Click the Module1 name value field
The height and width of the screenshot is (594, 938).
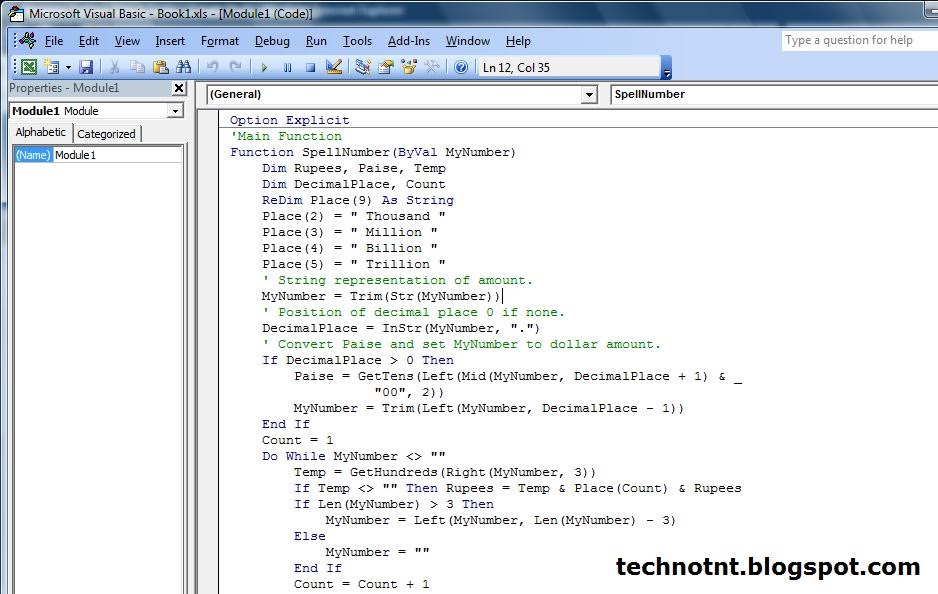117,155
